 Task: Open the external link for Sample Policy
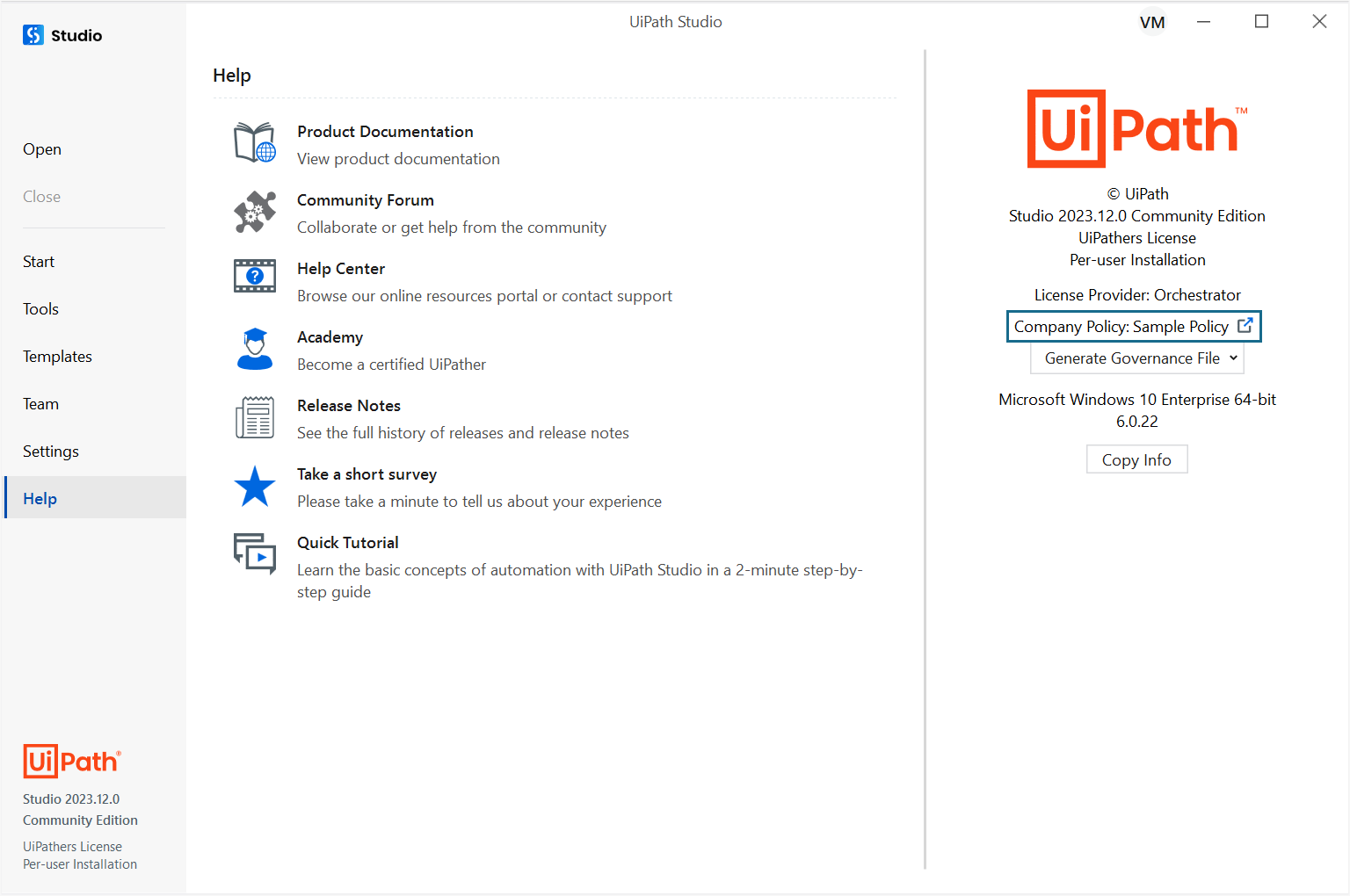pos(1245,325)
